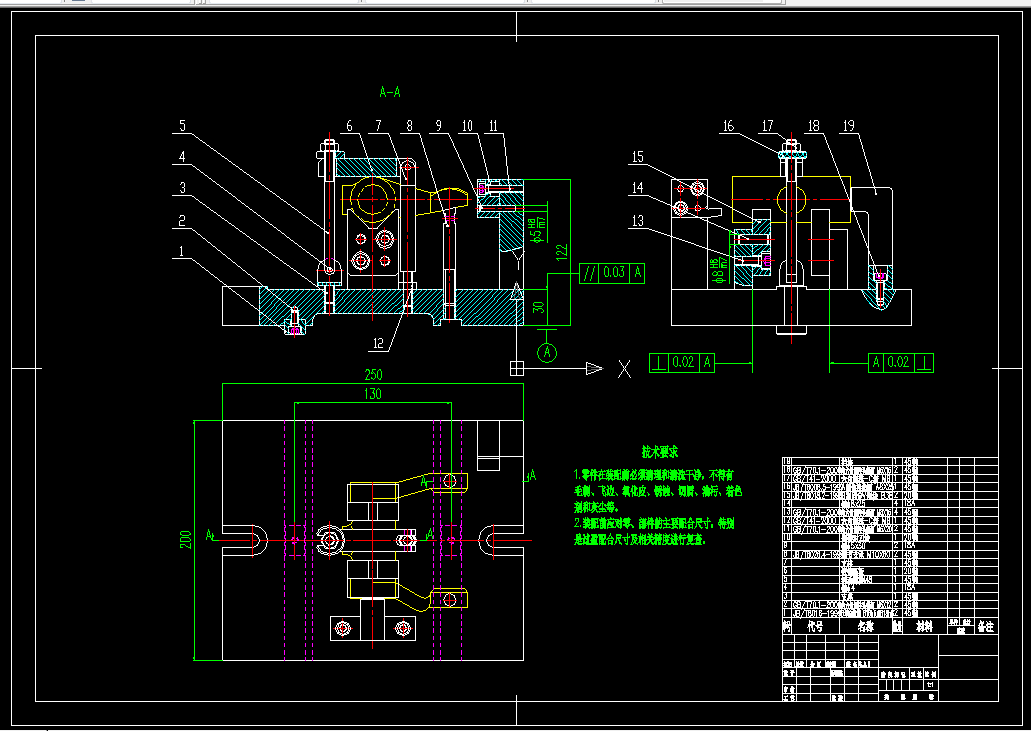Select leader number 17 in right view
The image size is (1031, 731).
(769, 126)
